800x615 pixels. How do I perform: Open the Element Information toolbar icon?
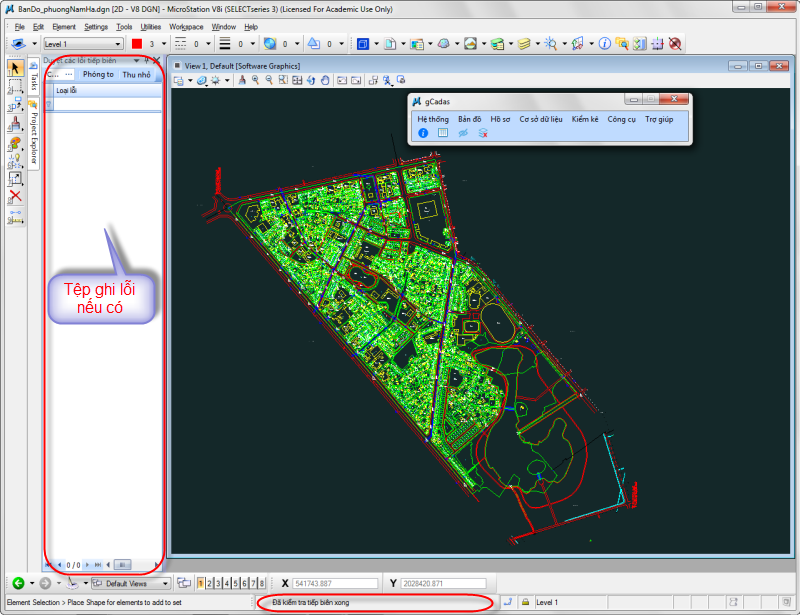604,44
